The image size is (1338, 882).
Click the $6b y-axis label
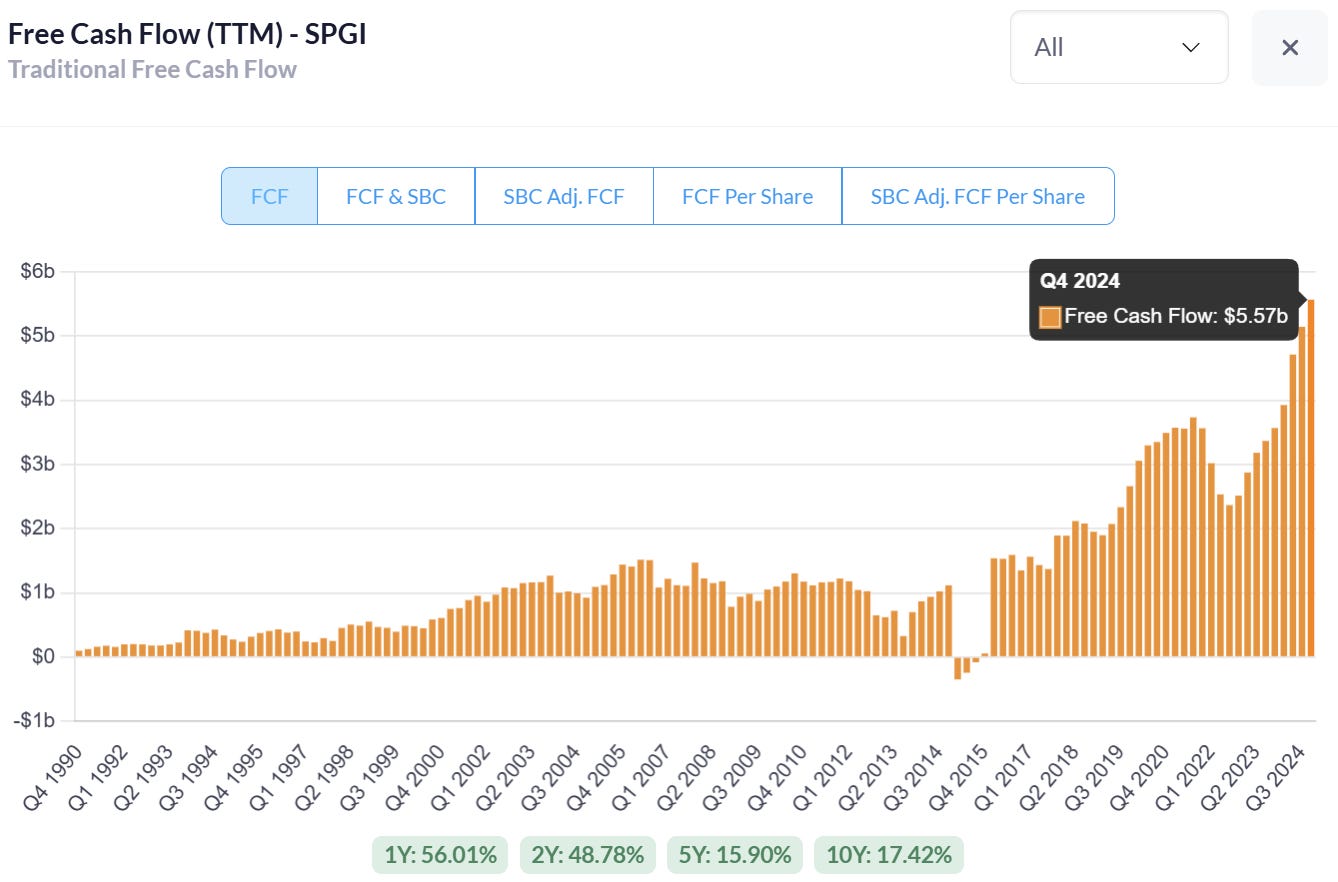click(37, 271)
